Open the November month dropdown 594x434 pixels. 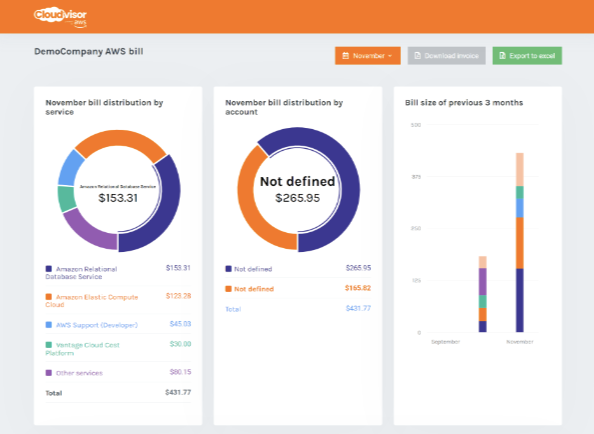coord(367,56)
